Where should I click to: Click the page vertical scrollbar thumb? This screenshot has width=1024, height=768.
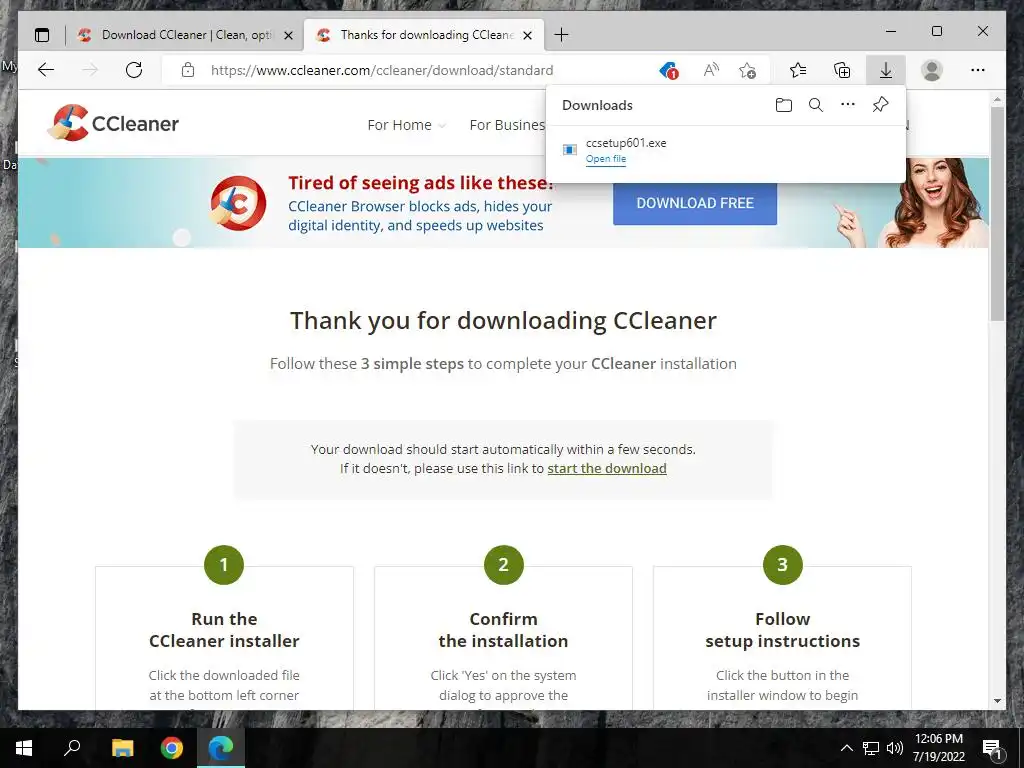(x=997, y=213)
